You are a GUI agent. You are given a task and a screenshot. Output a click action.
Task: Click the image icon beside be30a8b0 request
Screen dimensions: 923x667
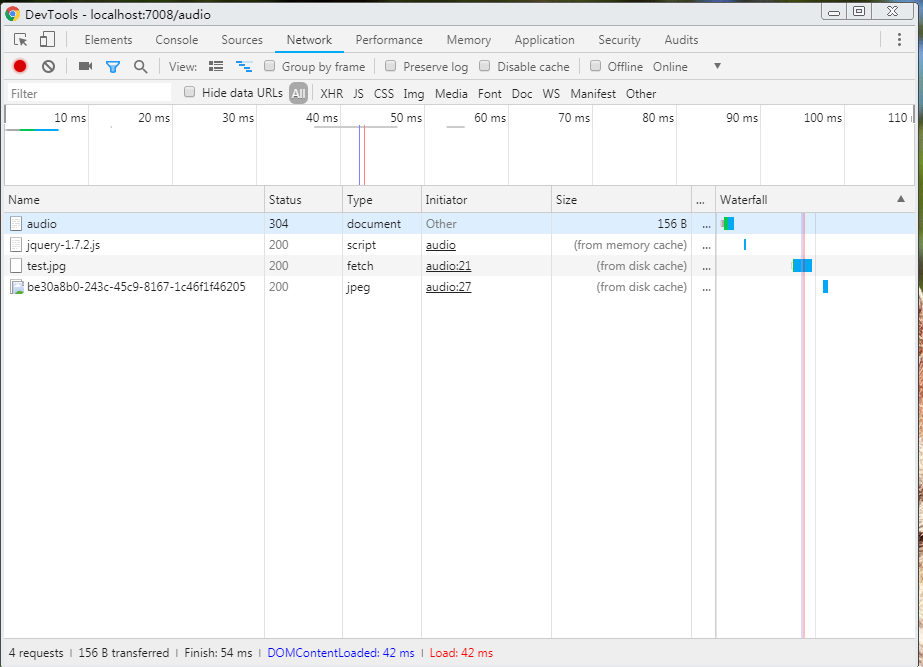17,287
